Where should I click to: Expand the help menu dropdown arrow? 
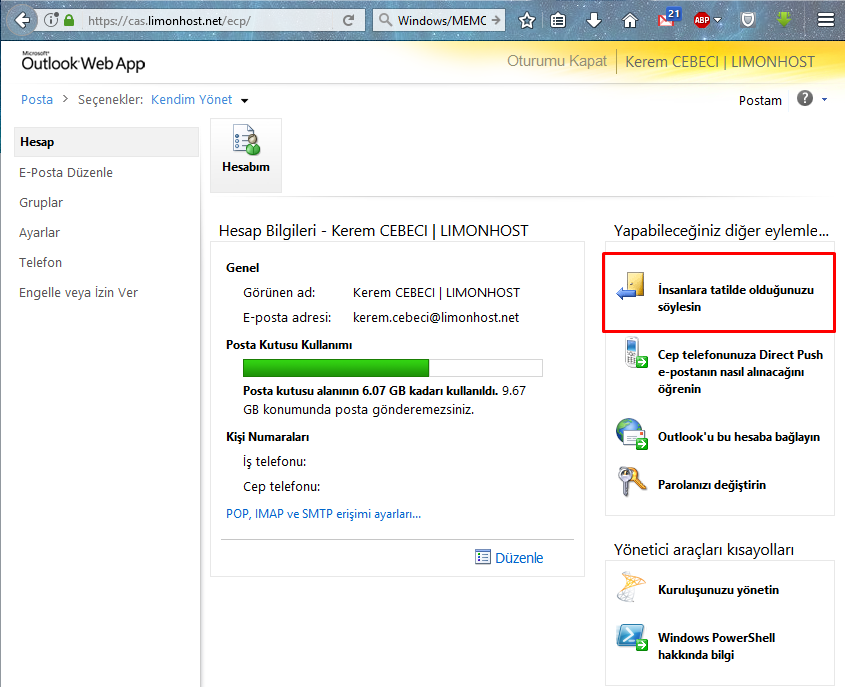824,100
